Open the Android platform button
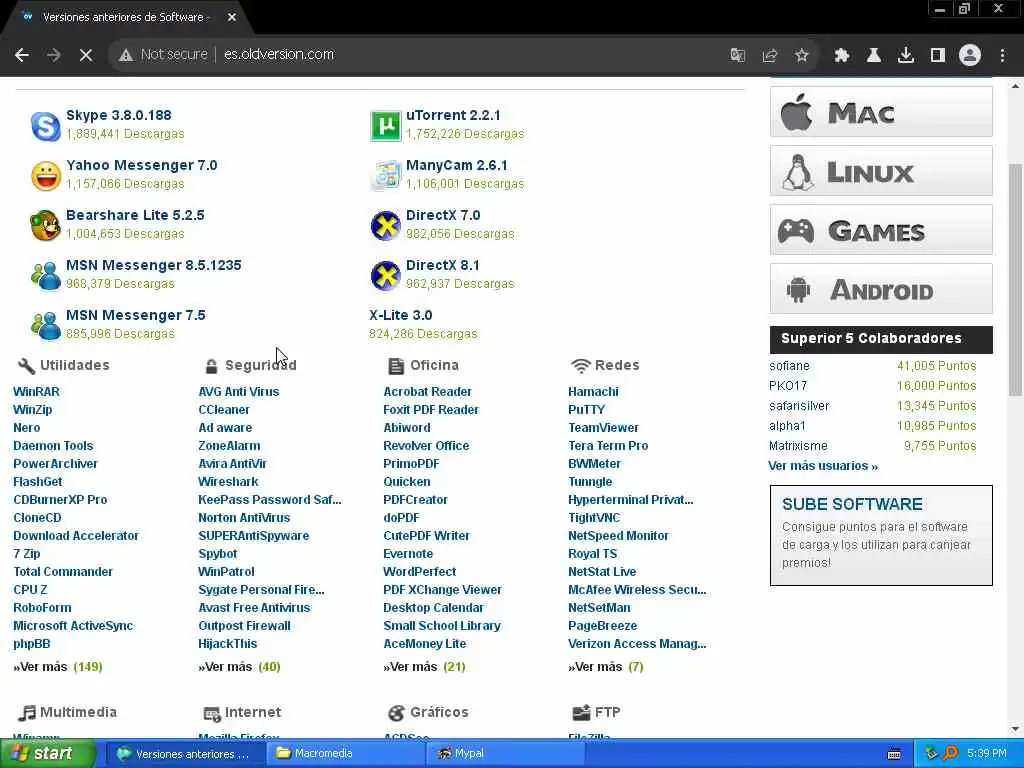The width and height of the screenshot is (1024, 768). (881, 289)
